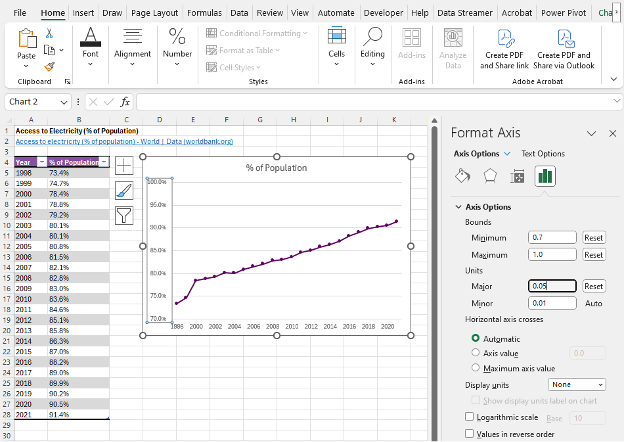Select the Axis Options bar chart icon
The image size is (624, 442).
545,176
